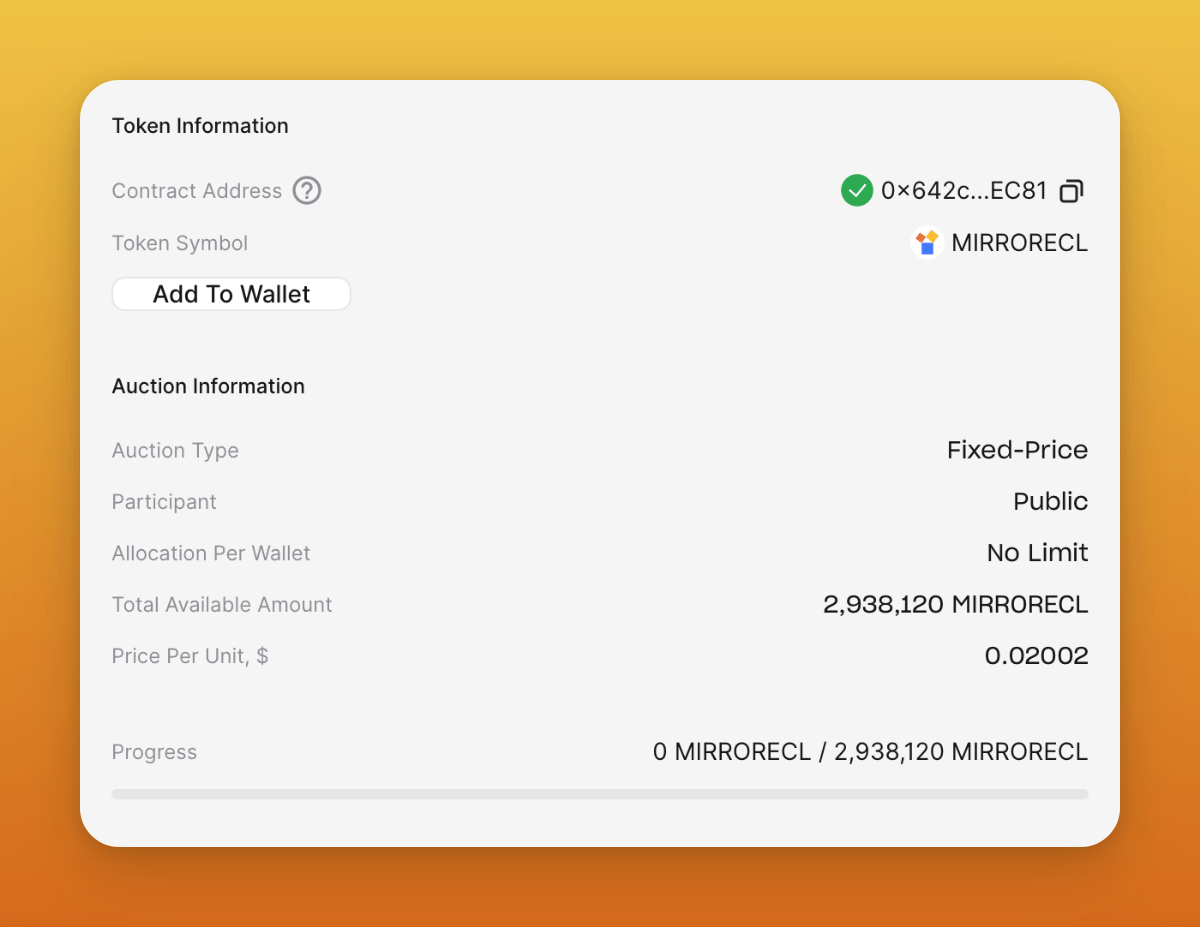1200x927 pixels.
Task: Click the Contract Address help question-mark icon
Action: 307,190
